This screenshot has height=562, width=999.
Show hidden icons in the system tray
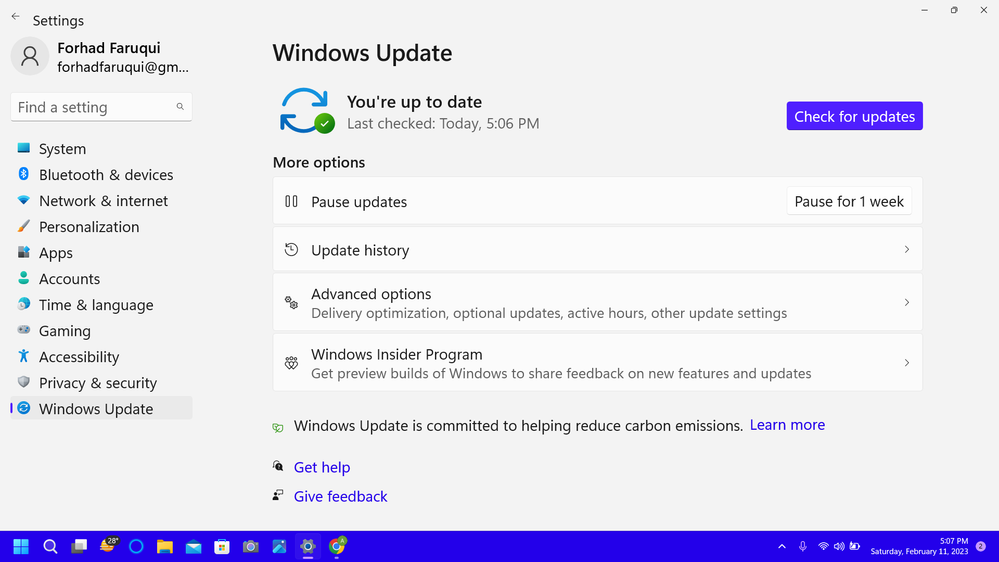click(782, 546)
